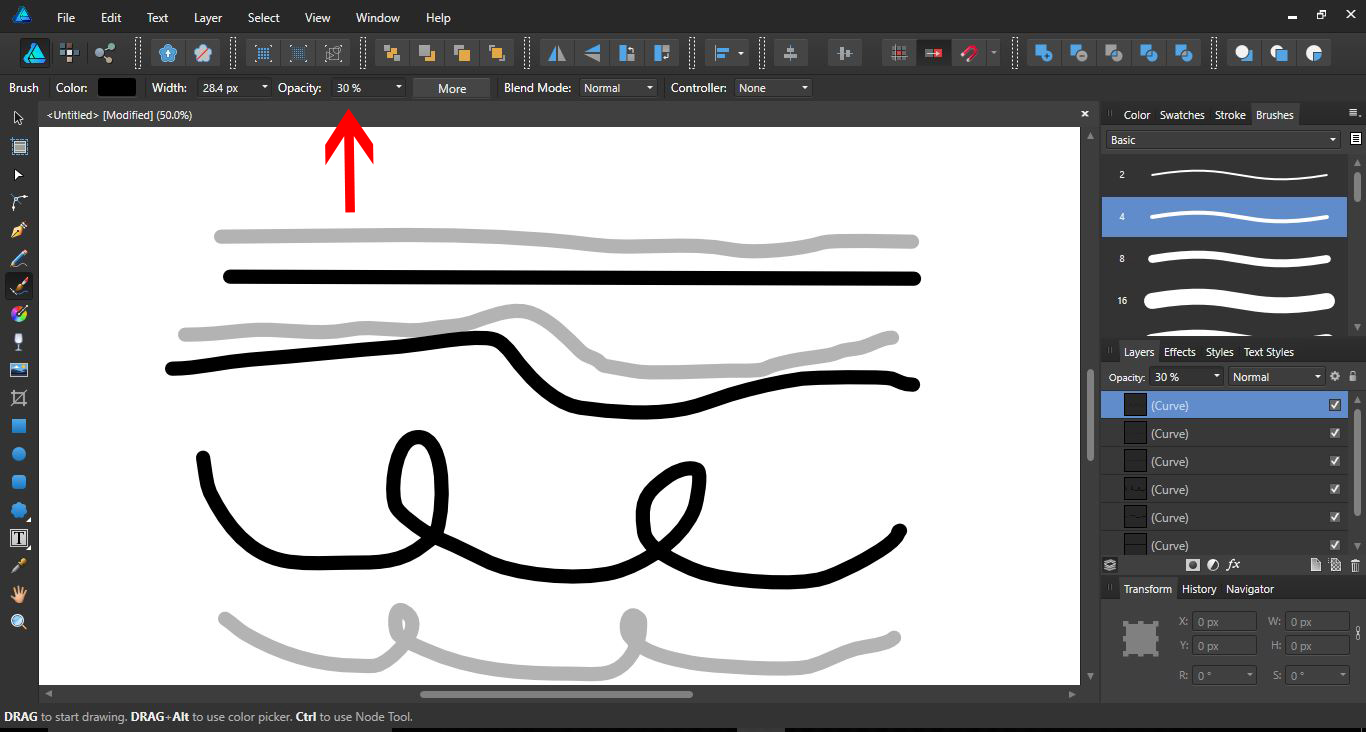Select the Move tool
The width and height of the screenshot is (1366, 732).
17,118
